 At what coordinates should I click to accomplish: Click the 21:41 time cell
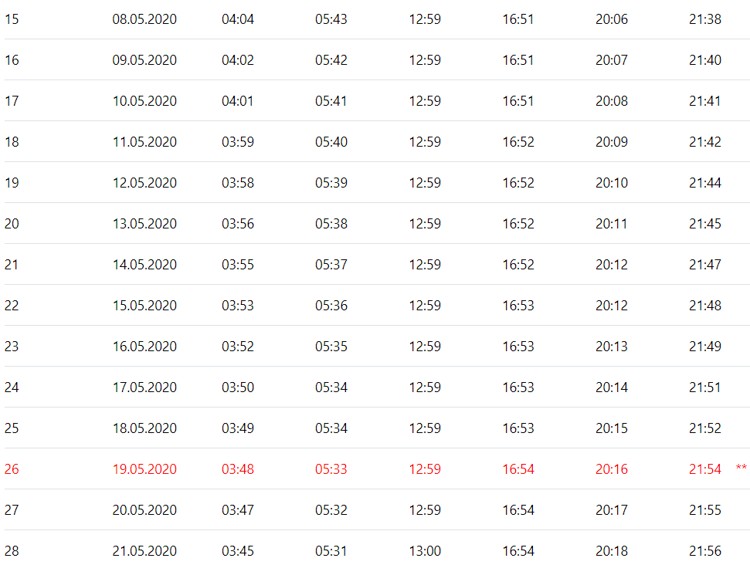point(705,101)
